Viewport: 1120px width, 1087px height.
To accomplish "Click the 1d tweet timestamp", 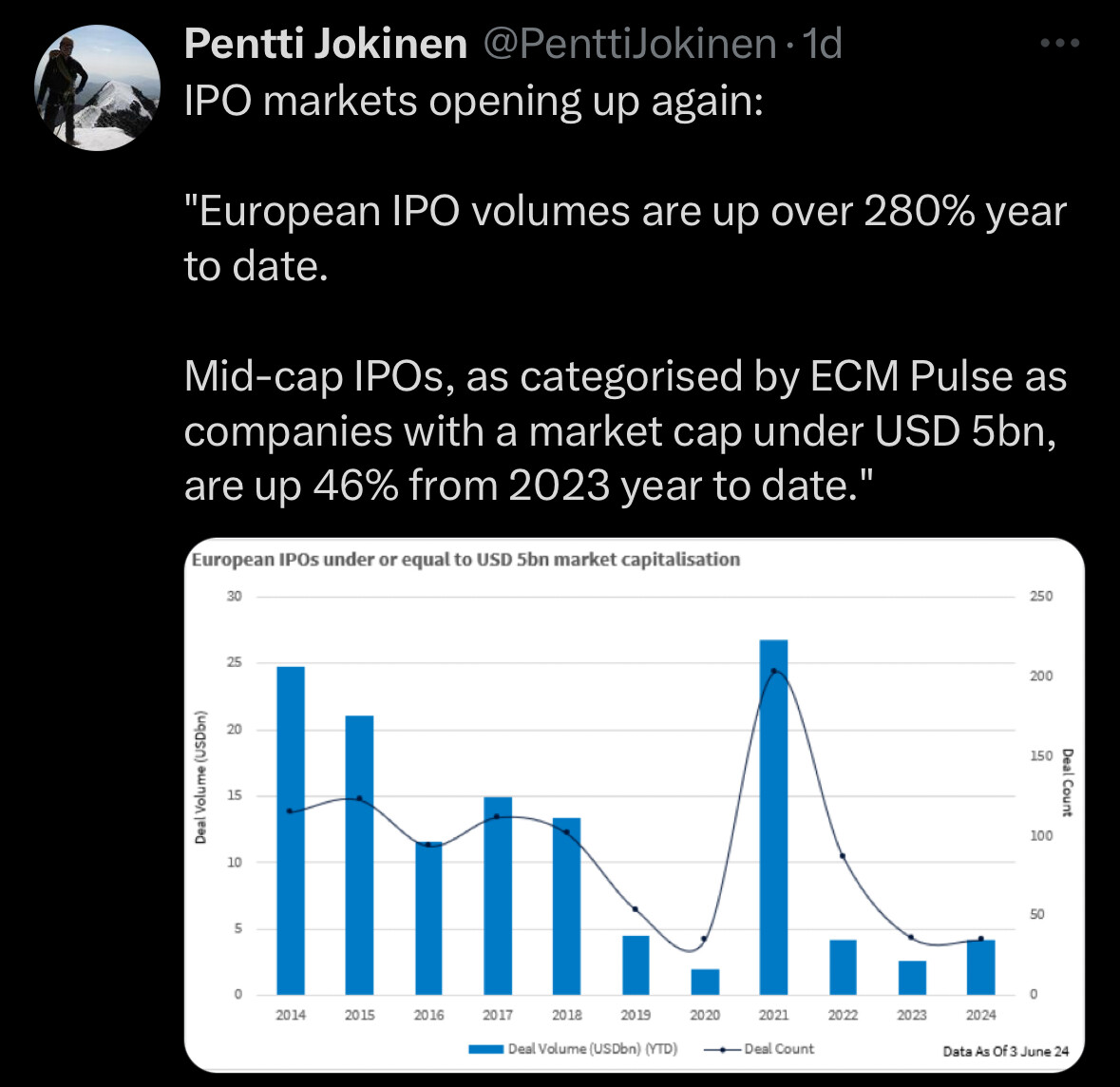I will tap(823, 44).
